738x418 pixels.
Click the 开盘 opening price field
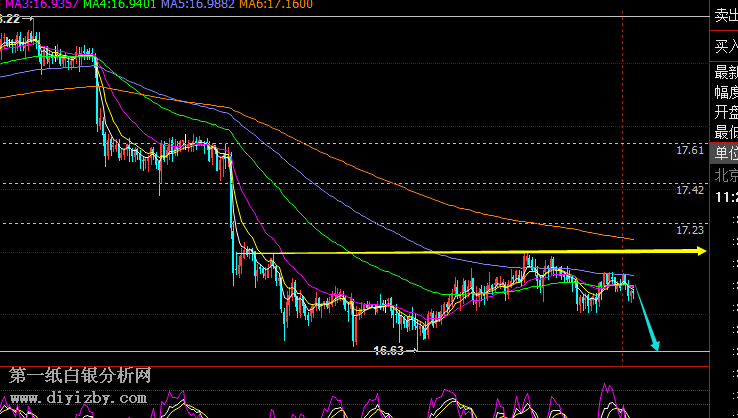725,112
